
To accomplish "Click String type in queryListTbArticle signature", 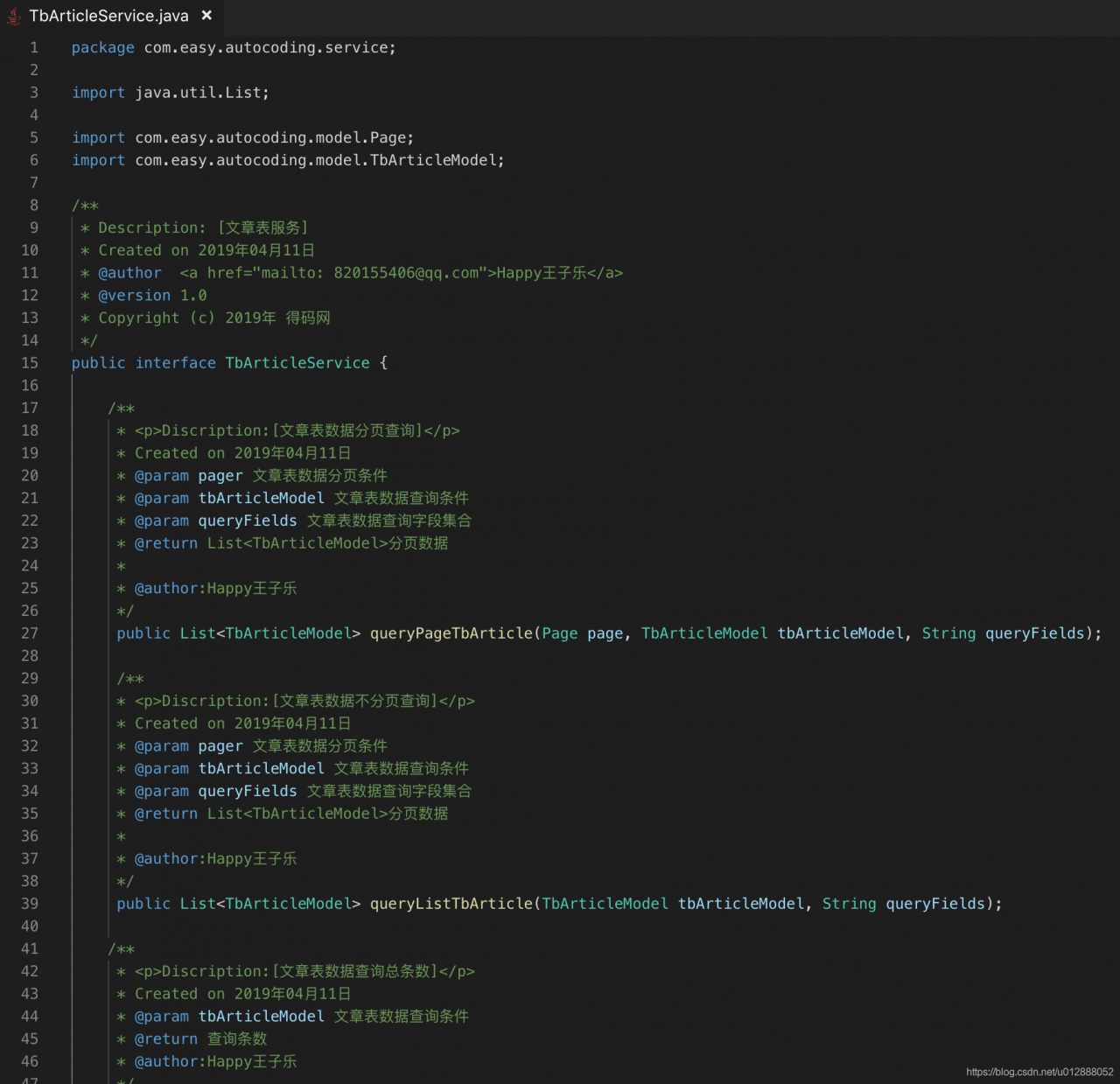I will (x=849, y=904).
